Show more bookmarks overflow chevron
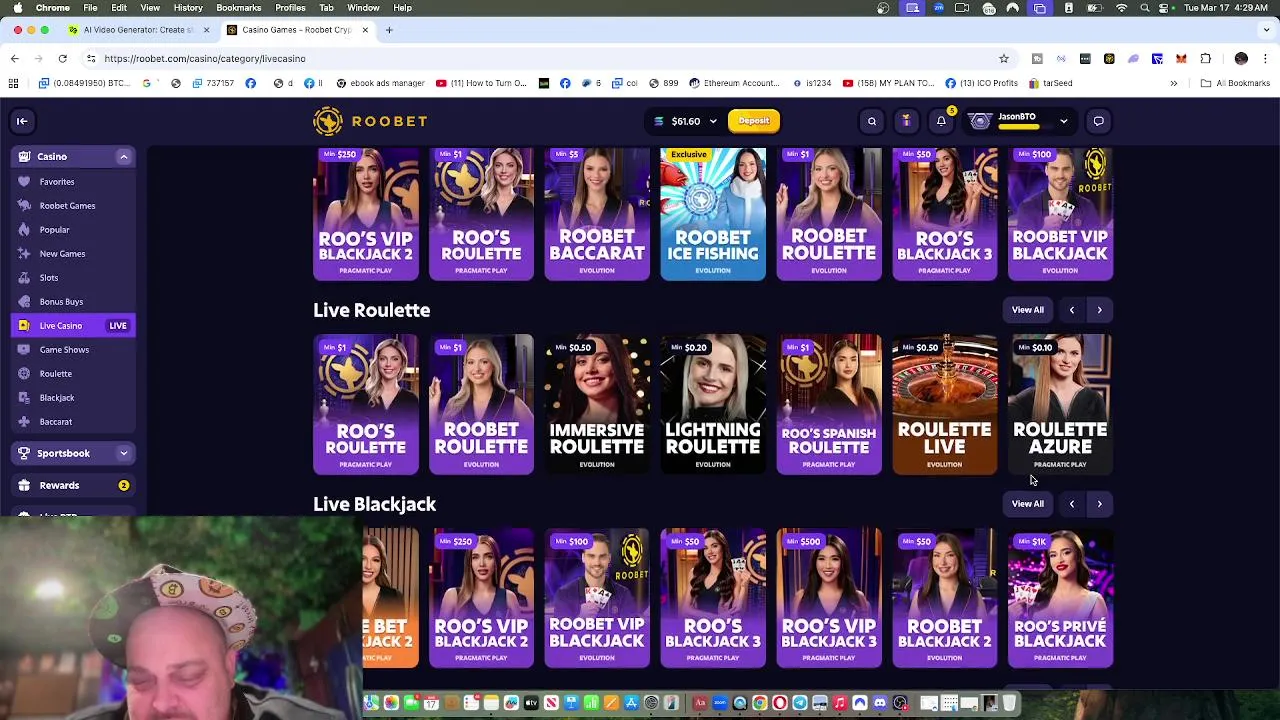 pos(1173,83)
